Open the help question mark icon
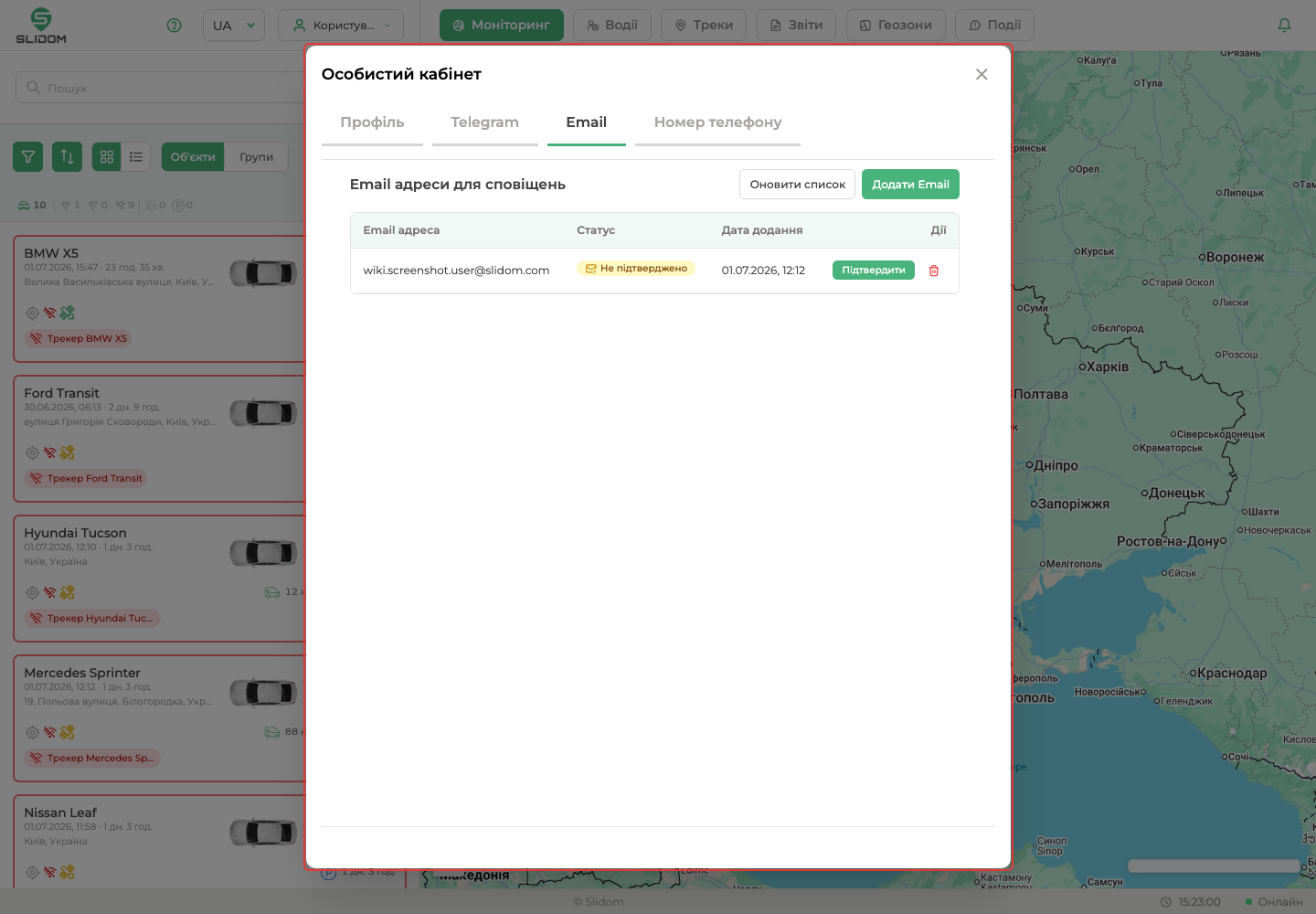Viewport: 1316px width, 914px height. pos(175,26)
